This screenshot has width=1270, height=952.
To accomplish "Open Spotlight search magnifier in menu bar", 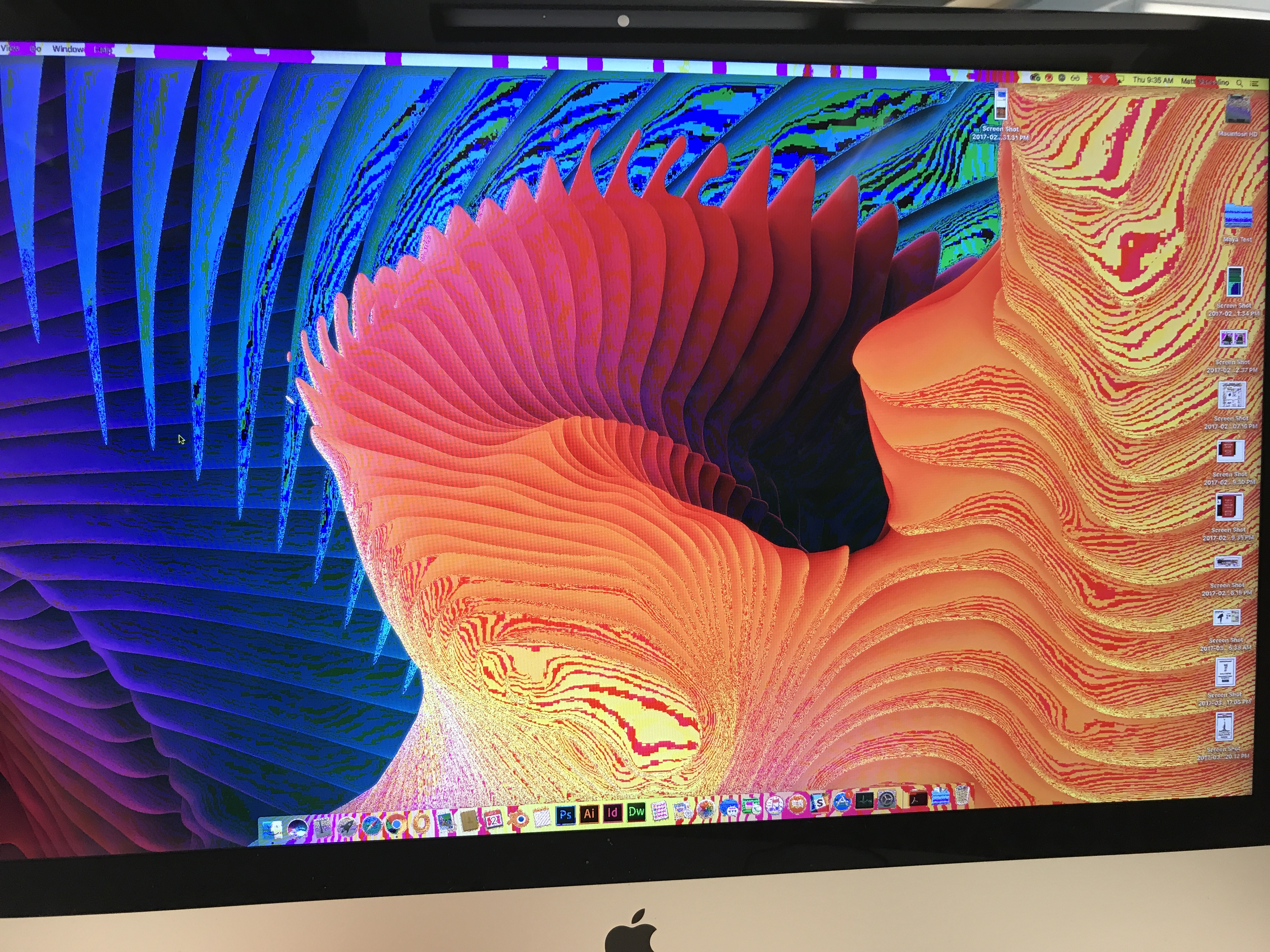I will [x=1239, y=84].
